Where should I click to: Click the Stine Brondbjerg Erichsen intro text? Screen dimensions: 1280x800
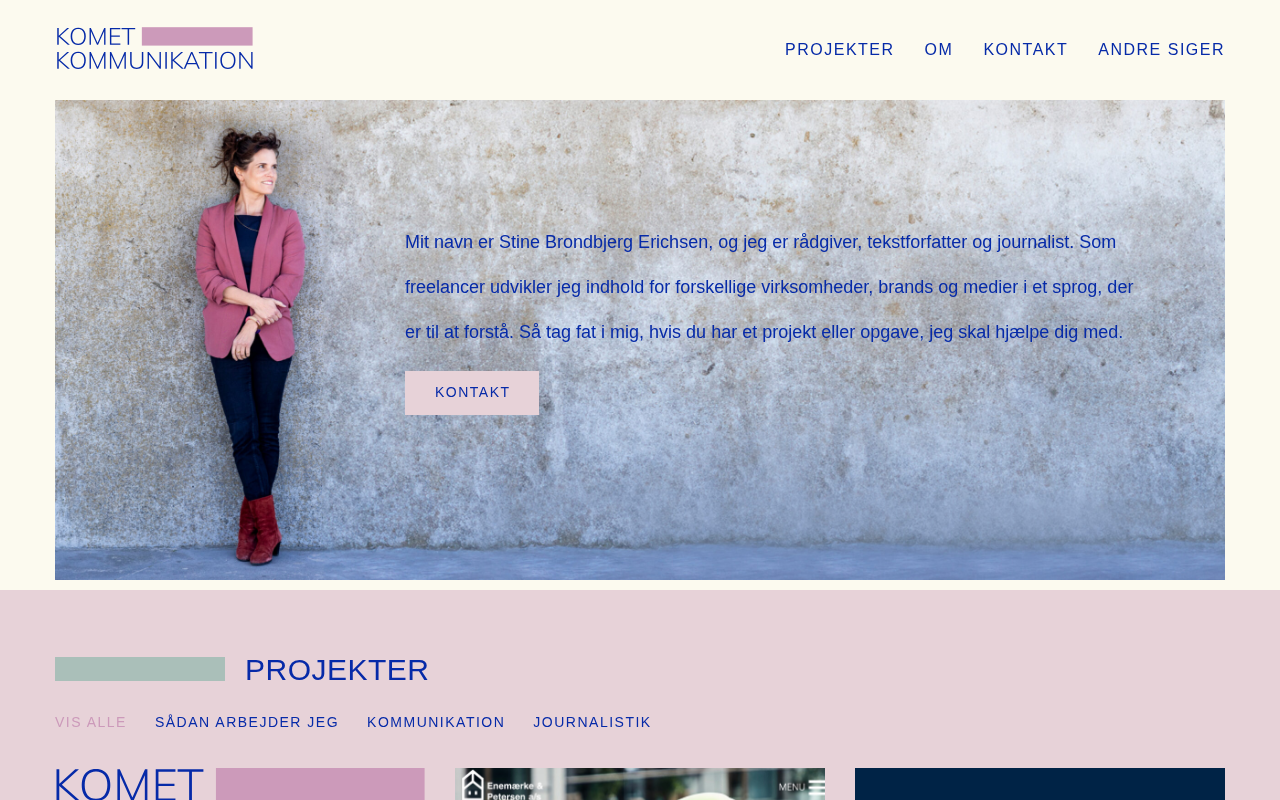769,287
